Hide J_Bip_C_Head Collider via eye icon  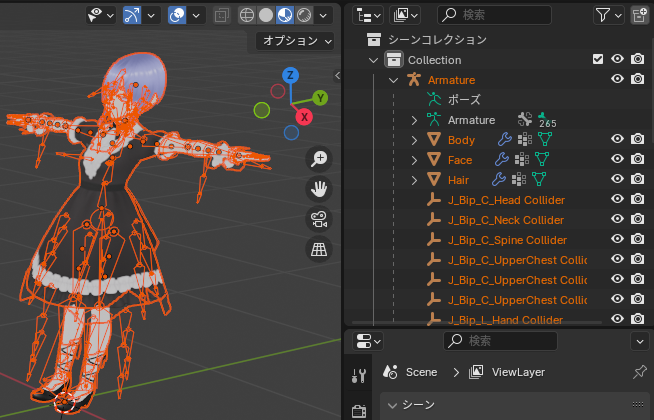tap(617, 199)
